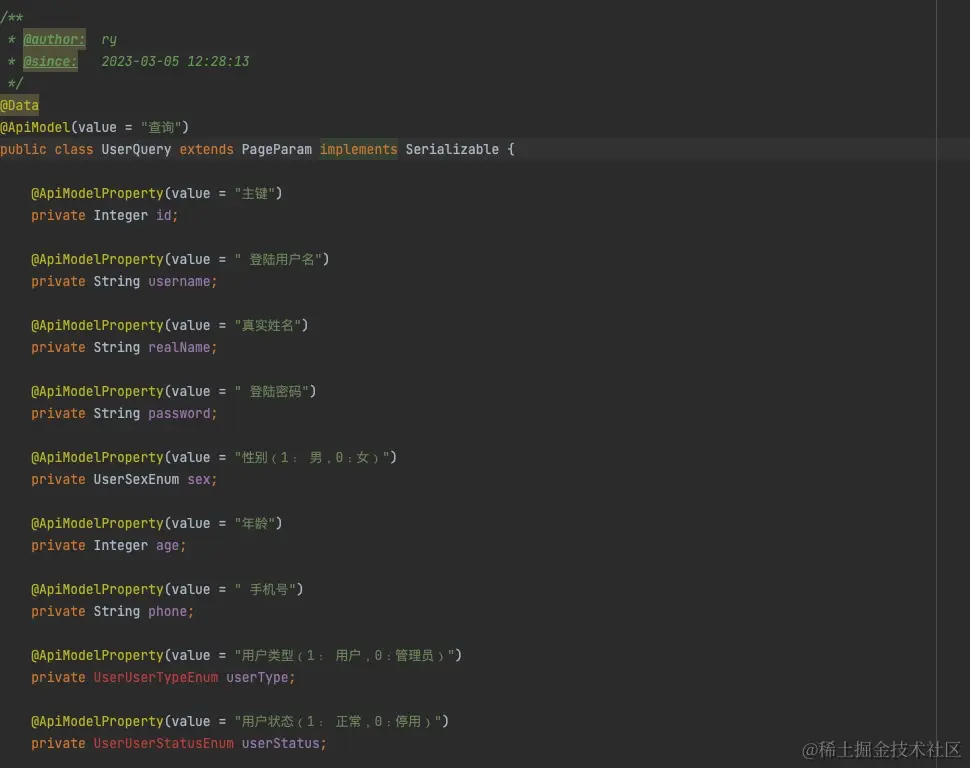Image resolution: width=970 pixels, height=768 pixels.
Task: Click the red UserUserTypeEnum type name
Action: [x=156, y=678]
